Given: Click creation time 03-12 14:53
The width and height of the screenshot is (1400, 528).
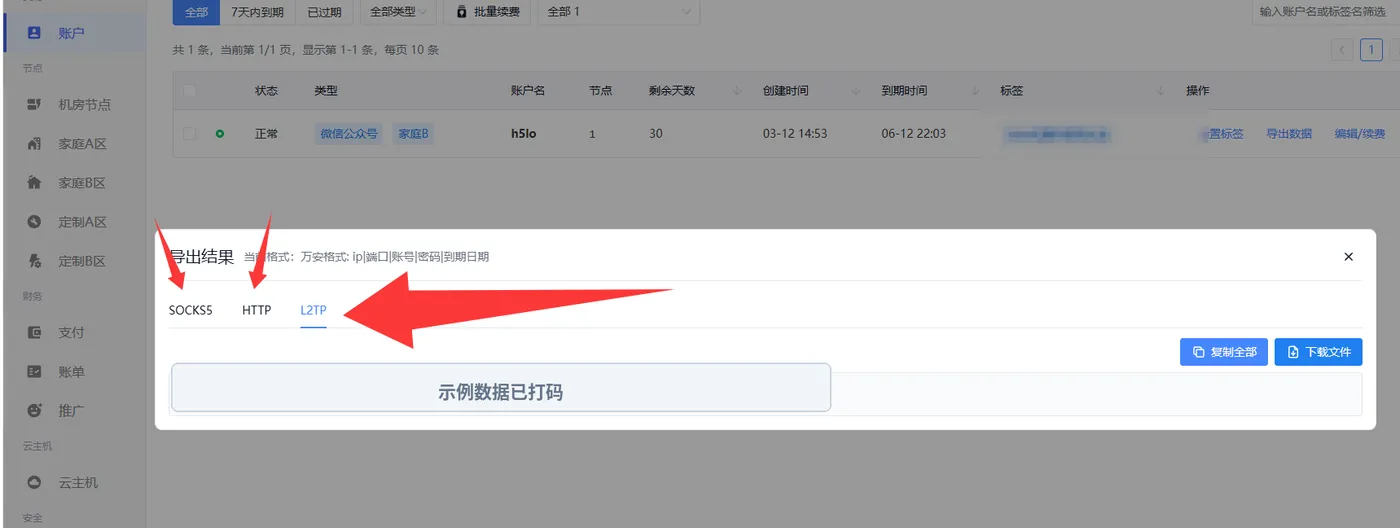Looking at the screenshot, I should [795, 133].
